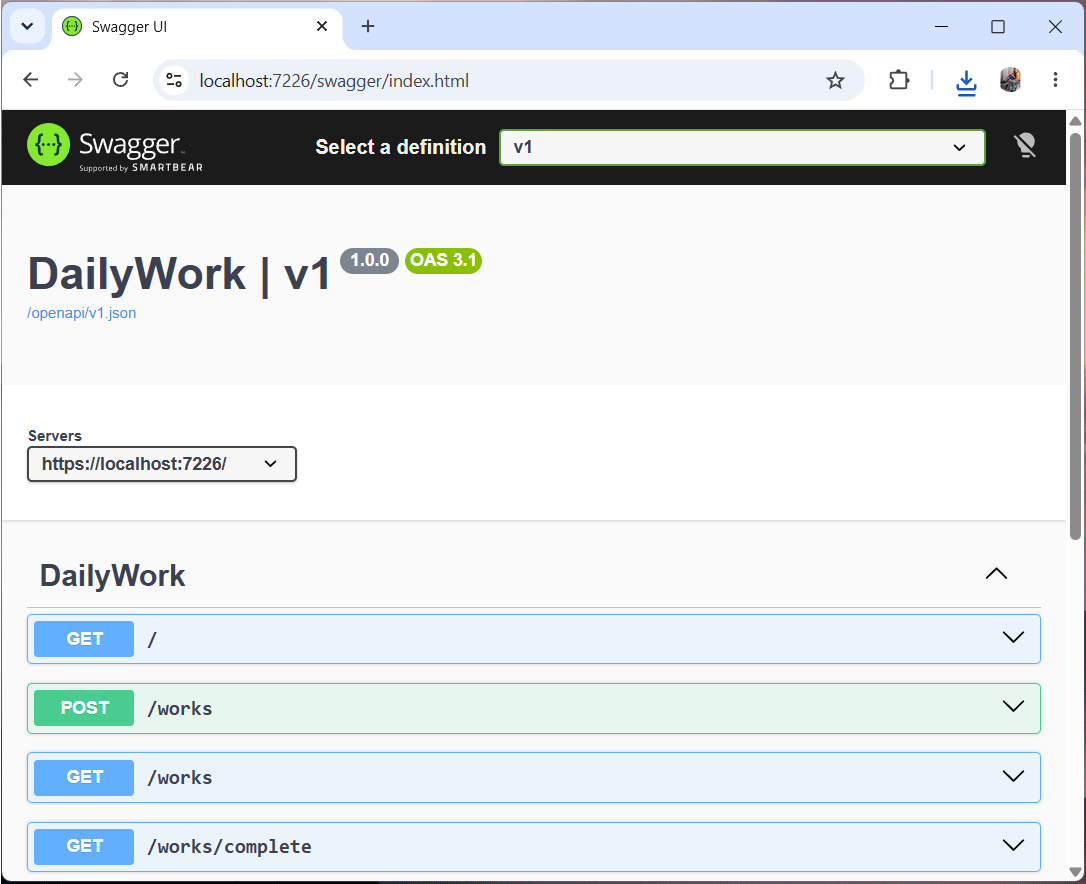Open the tab search dropdown arrow
The width and height of the screenshot is (1086, 884).
(x=27, y=26)
